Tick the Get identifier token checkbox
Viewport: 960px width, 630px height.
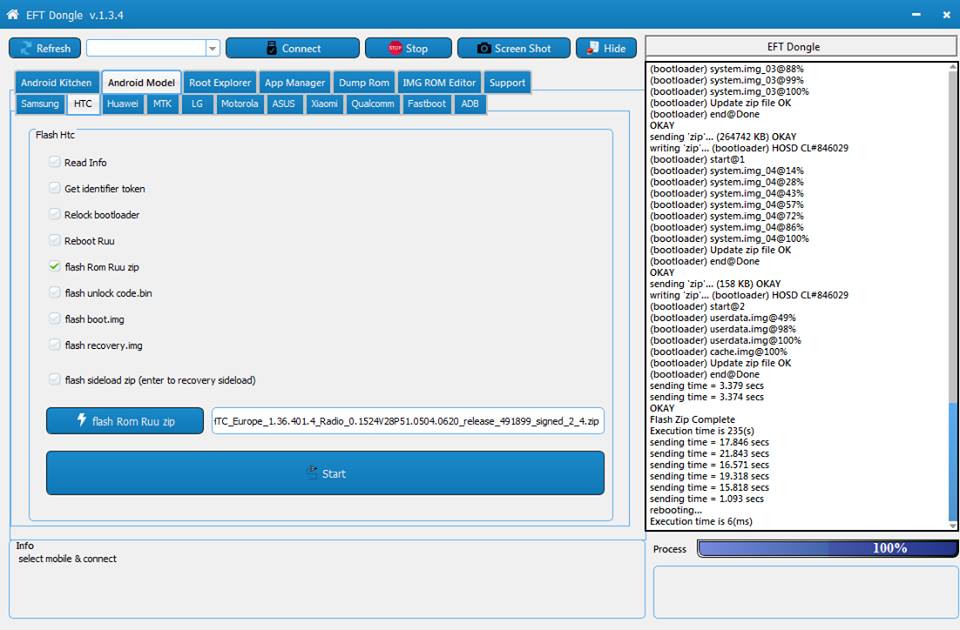(x=54, y=188)
